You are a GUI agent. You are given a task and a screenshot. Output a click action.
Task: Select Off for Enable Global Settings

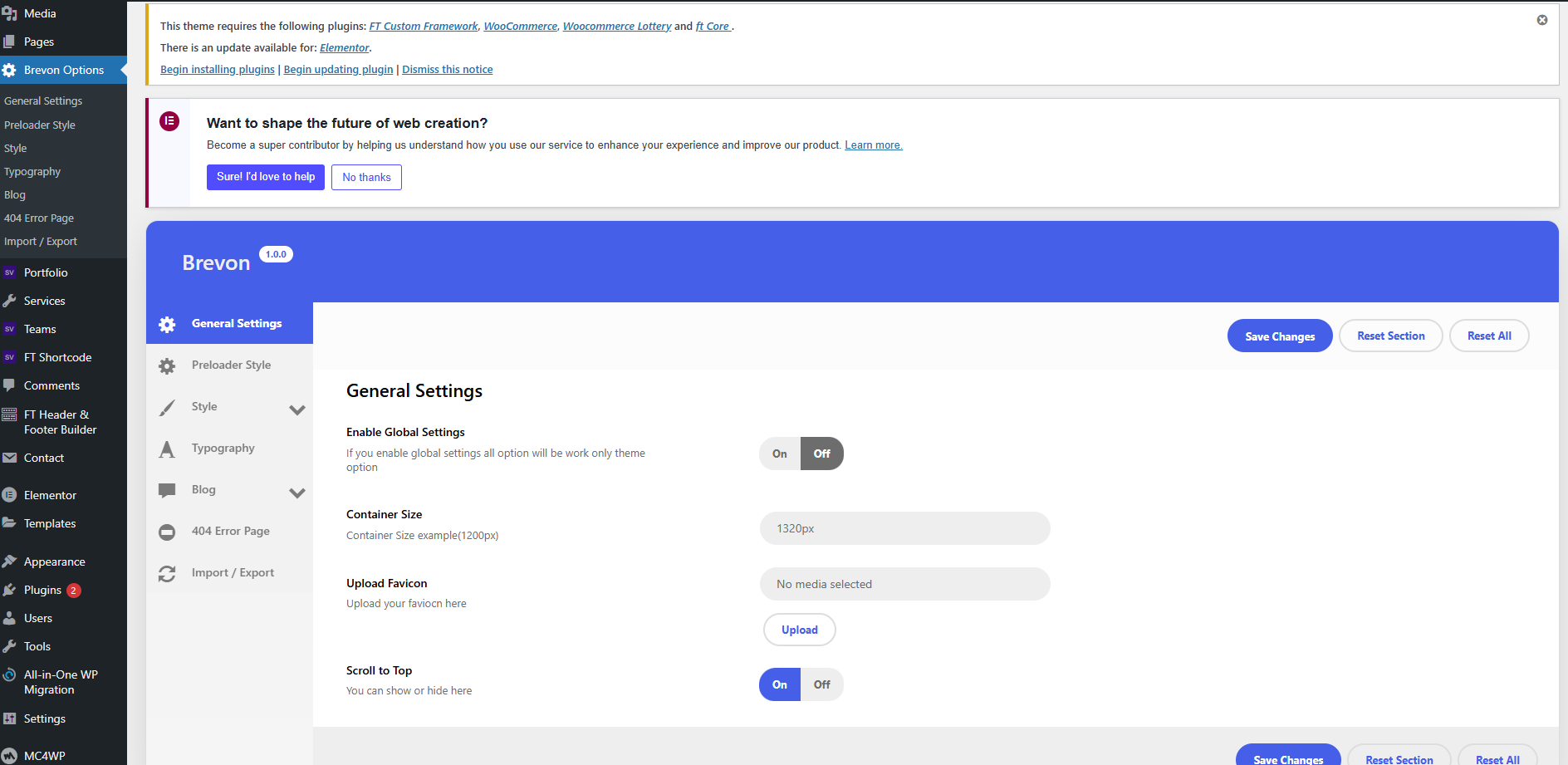(821, 454)
